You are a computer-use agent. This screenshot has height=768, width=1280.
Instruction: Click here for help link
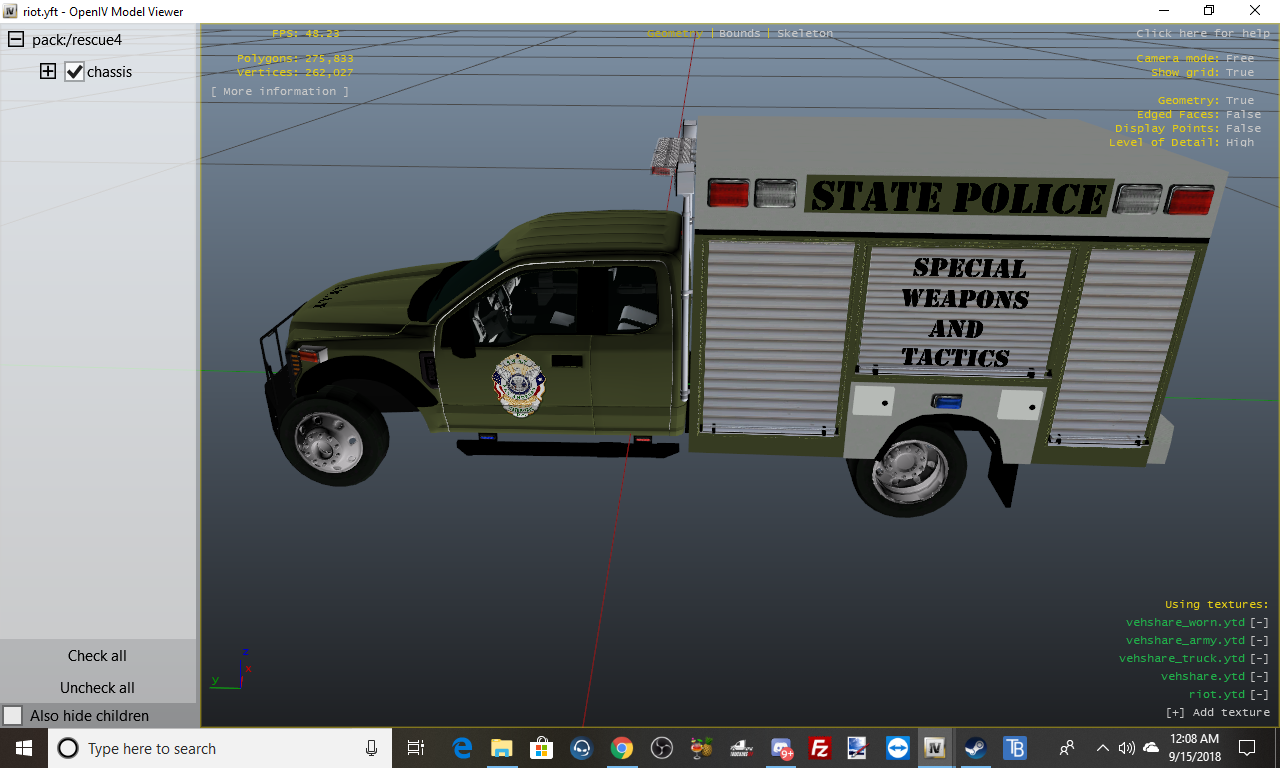1203,34
